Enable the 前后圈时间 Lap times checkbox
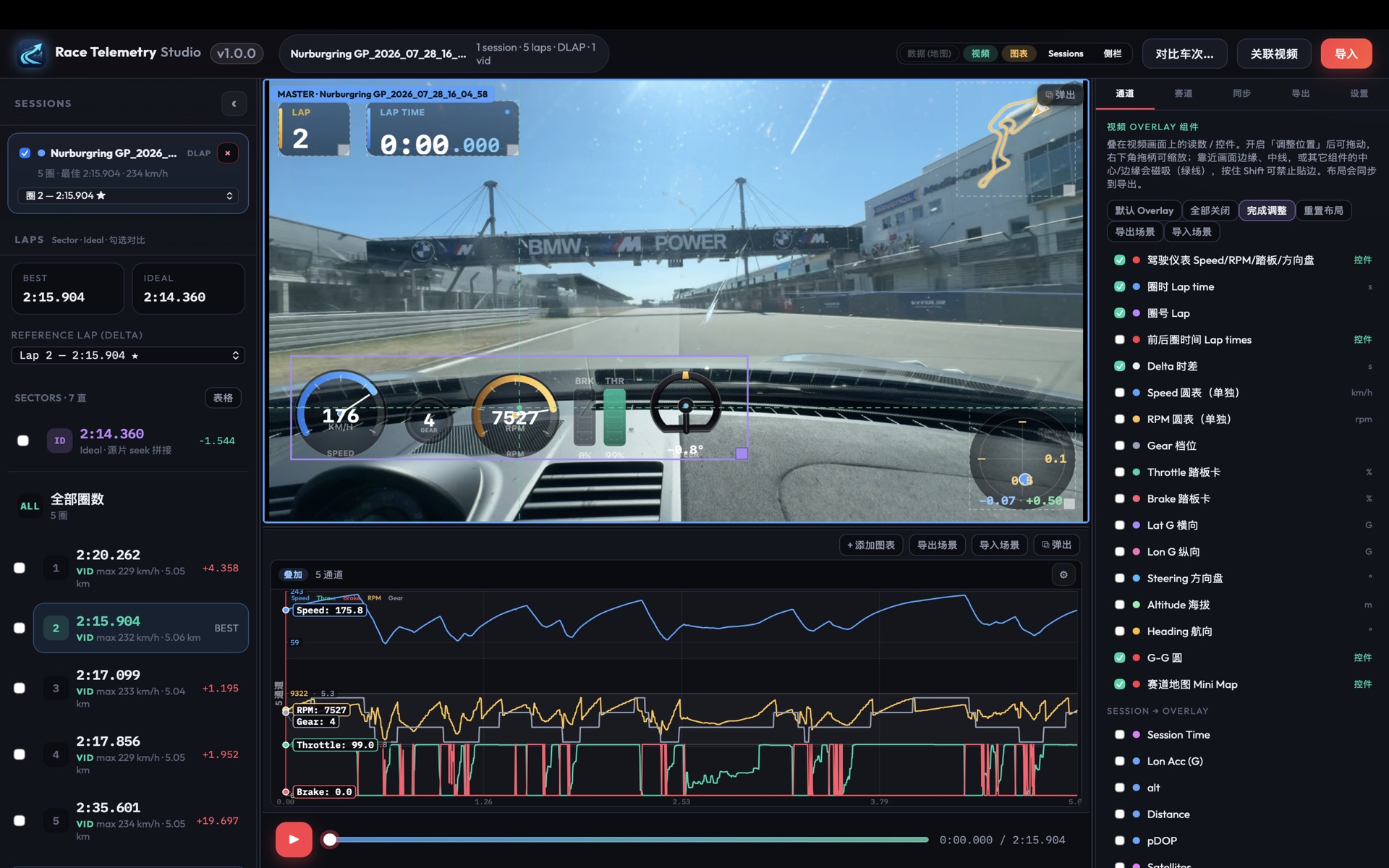The image size is (1389, 868). (1120, 339)
